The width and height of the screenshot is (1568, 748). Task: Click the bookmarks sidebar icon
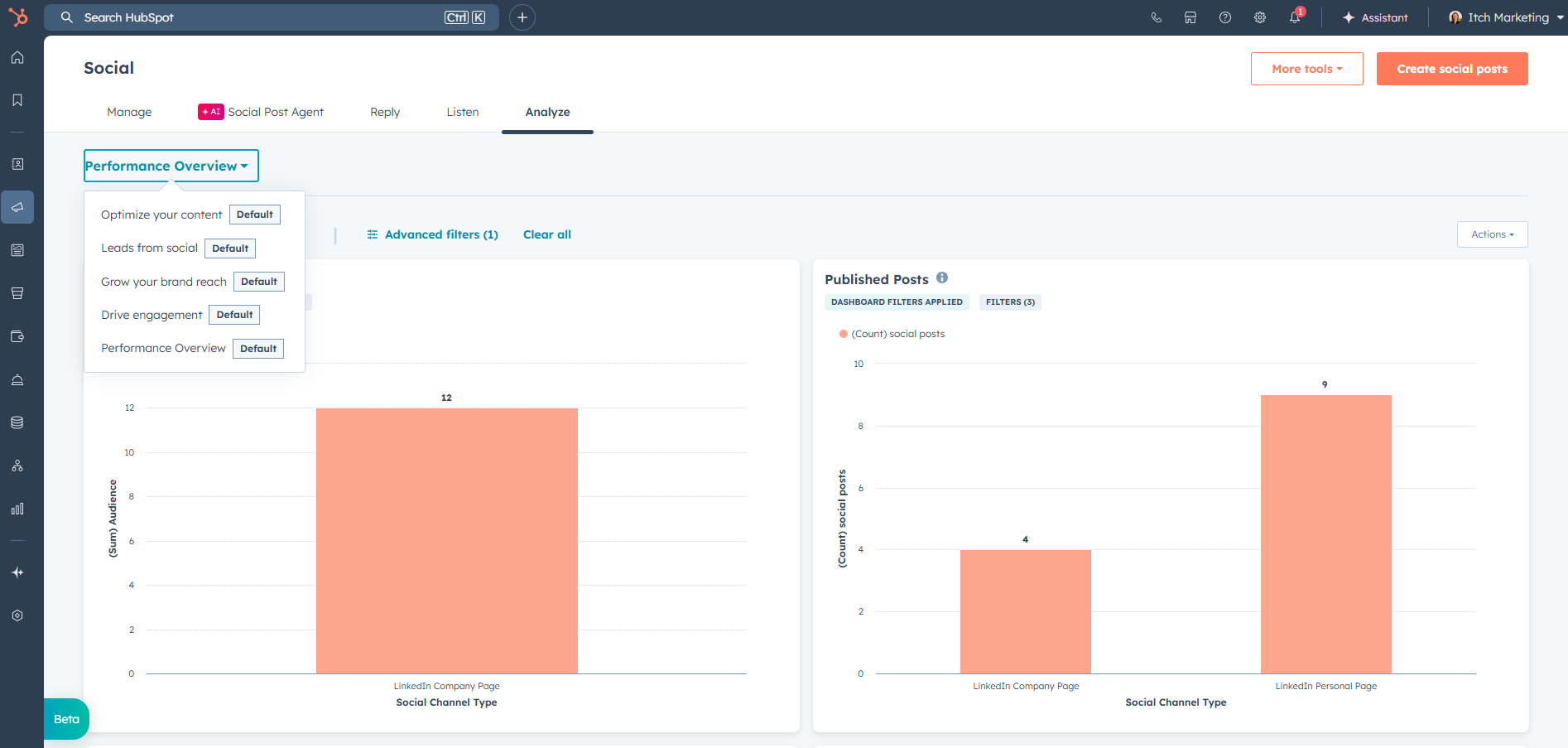pos(17,100)
